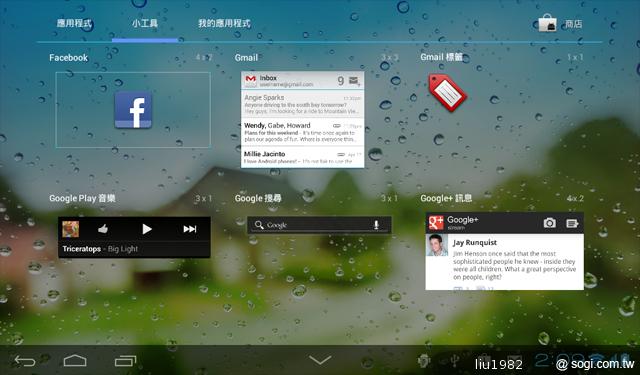Image resolution: width=640 pixels, height=375 pixels.
Task: Play the Triceratops track
Action: point(147,229)
